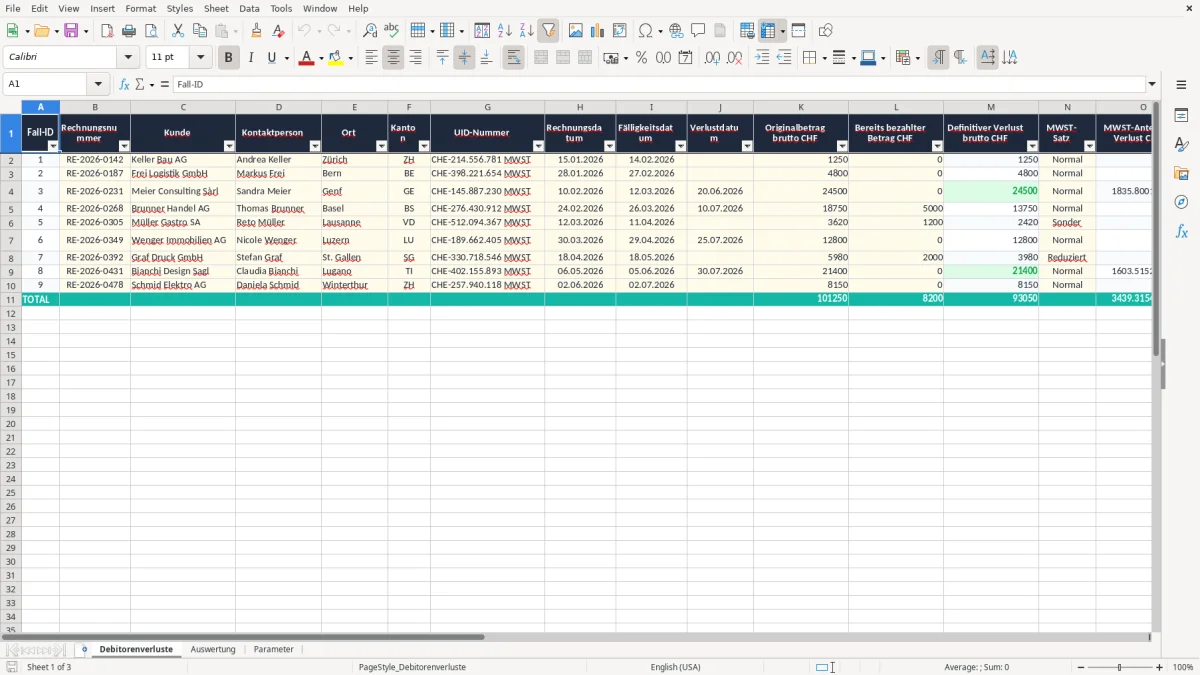
Task: Run the Spelling check
Action: pos(392,31)
